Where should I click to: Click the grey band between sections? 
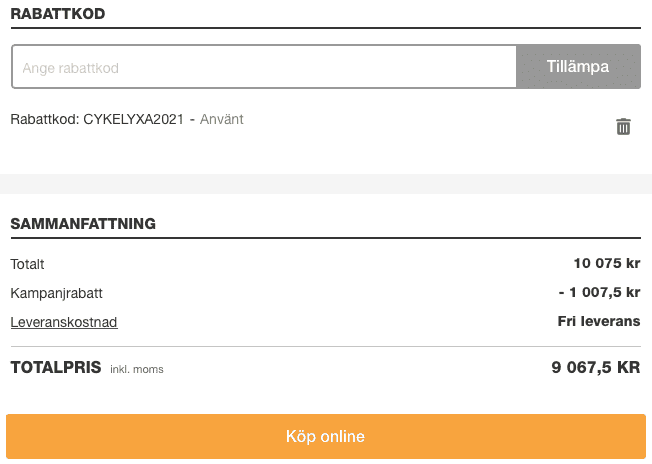click(x=325, y=184)
